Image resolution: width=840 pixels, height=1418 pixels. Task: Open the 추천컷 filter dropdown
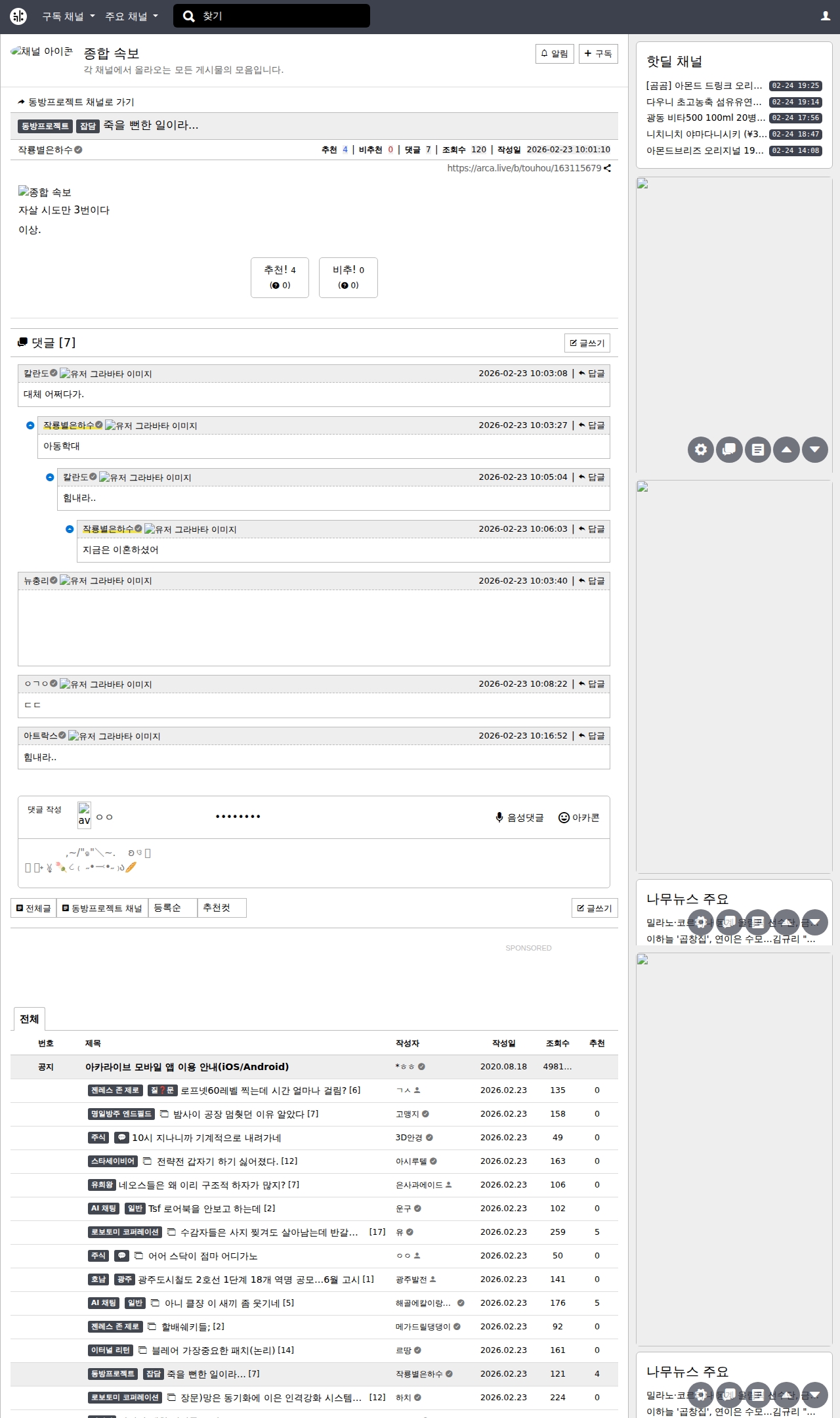[222, 908]
